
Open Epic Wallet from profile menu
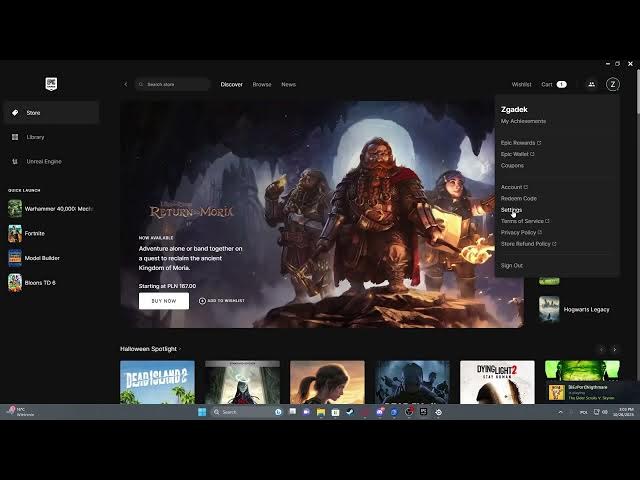[x=518, y=154]
